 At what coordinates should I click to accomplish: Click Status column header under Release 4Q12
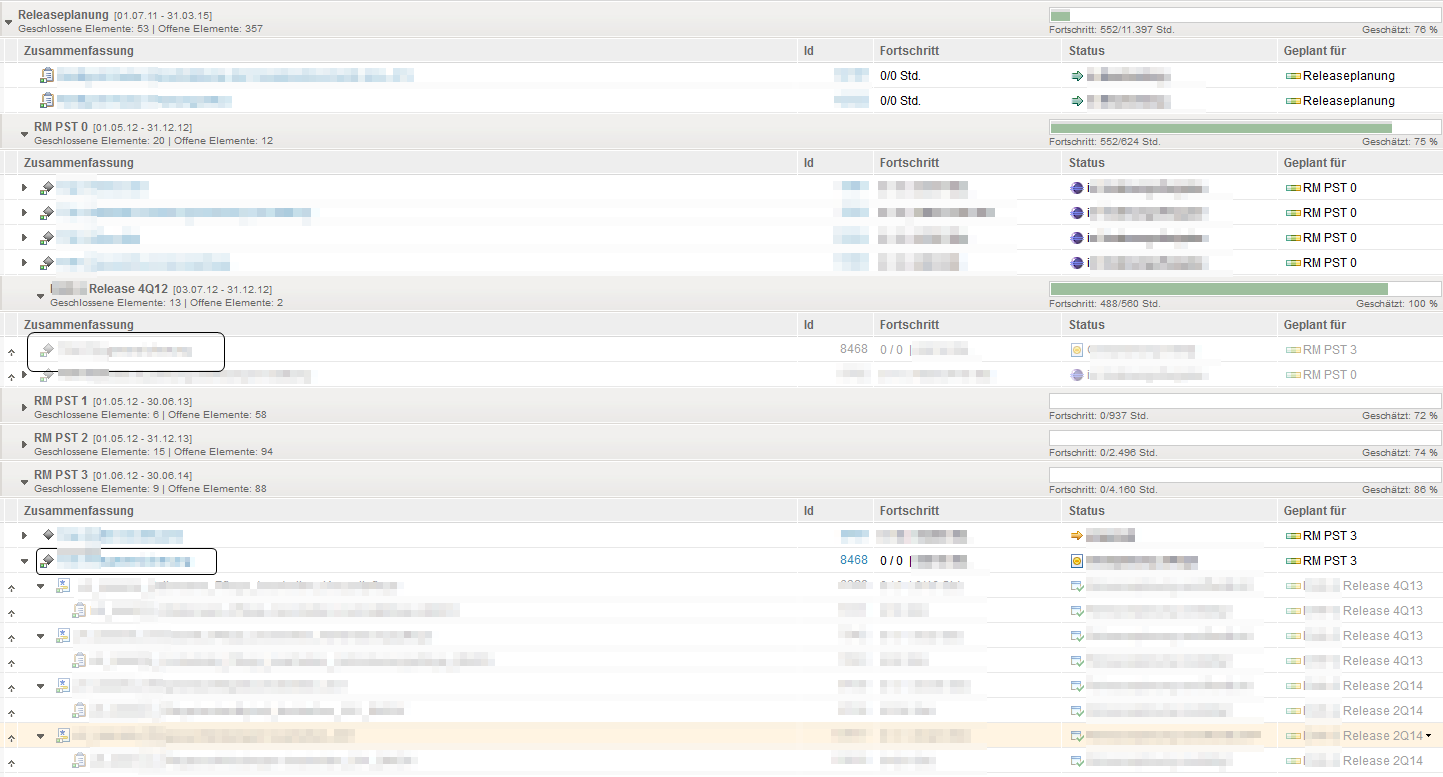(x=1087, y=325)
